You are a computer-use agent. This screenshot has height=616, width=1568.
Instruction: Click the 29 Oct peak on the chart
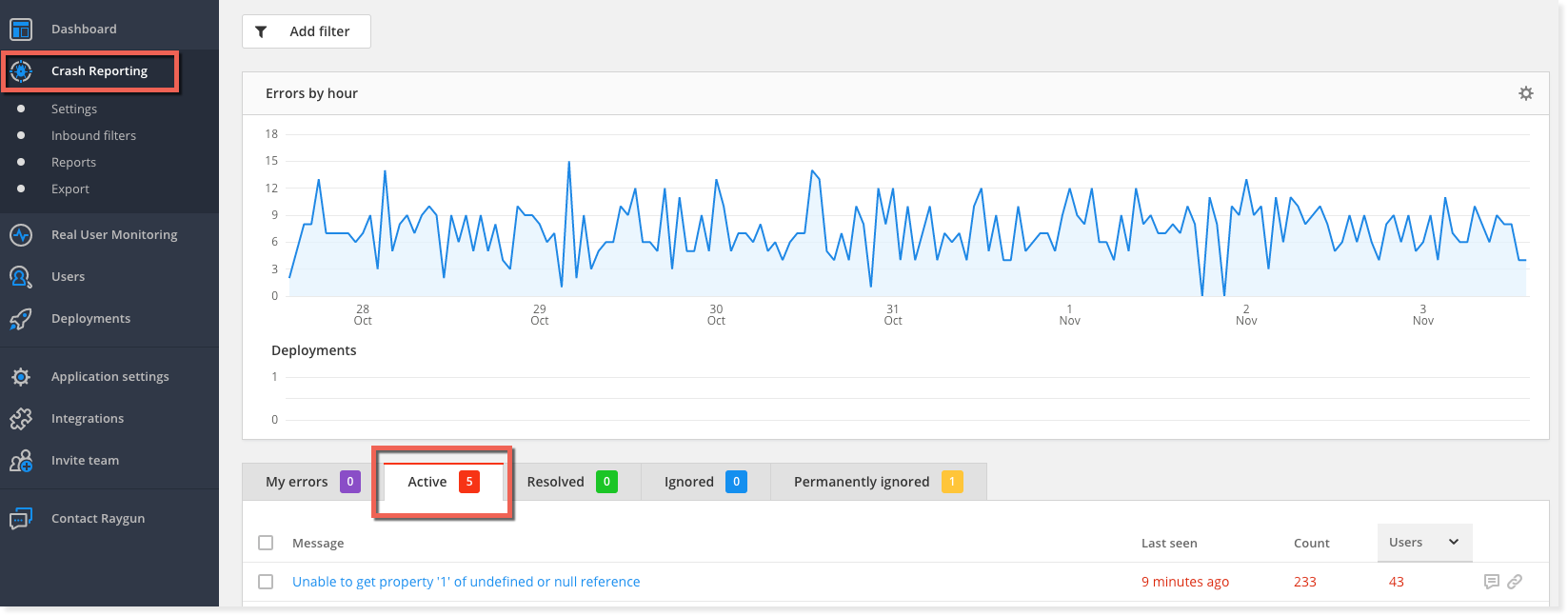pos(569,162)
